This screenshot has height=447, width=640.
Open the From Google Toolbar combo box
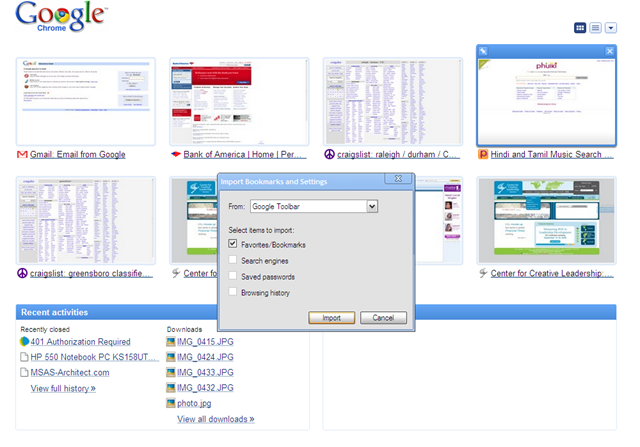314,206
